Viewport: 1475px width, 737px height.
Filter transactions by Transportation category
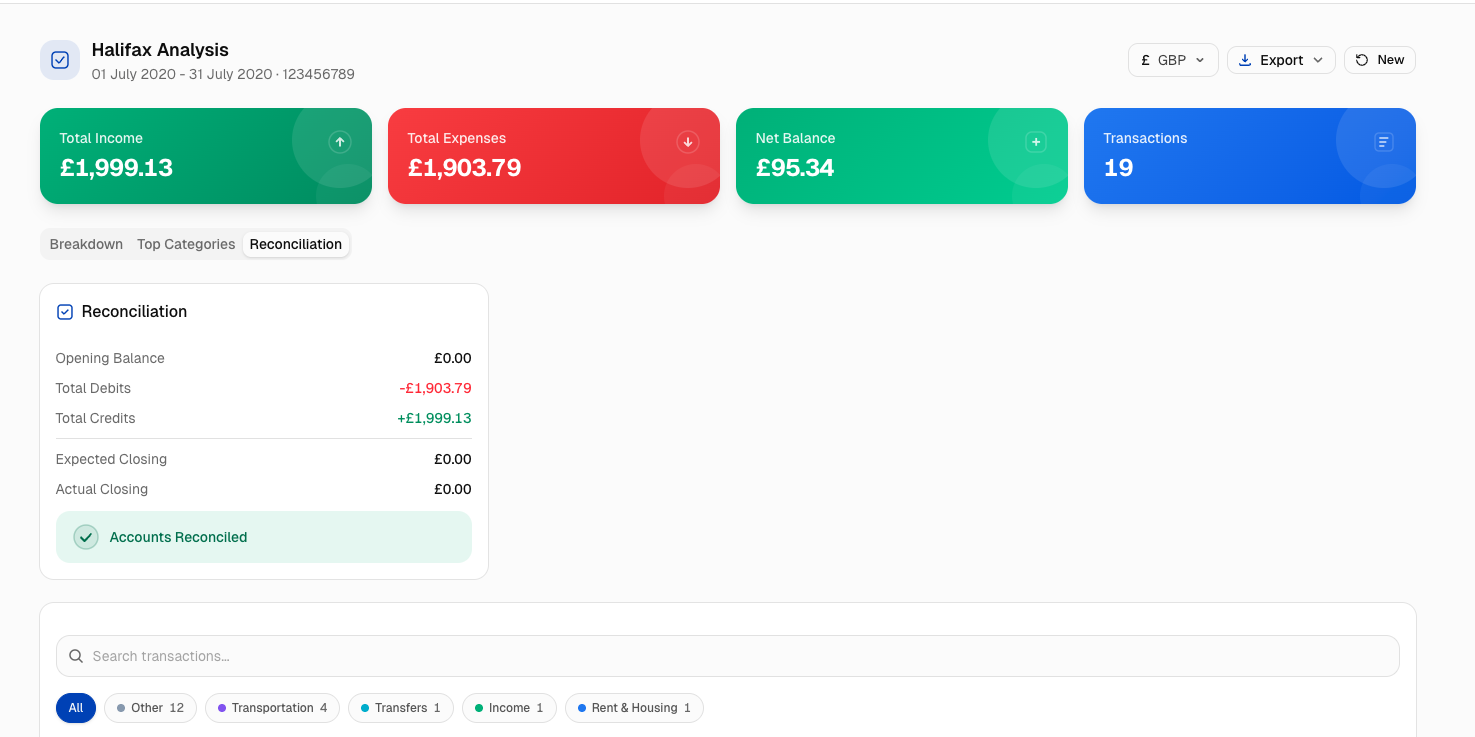click(x=272, y=708)
